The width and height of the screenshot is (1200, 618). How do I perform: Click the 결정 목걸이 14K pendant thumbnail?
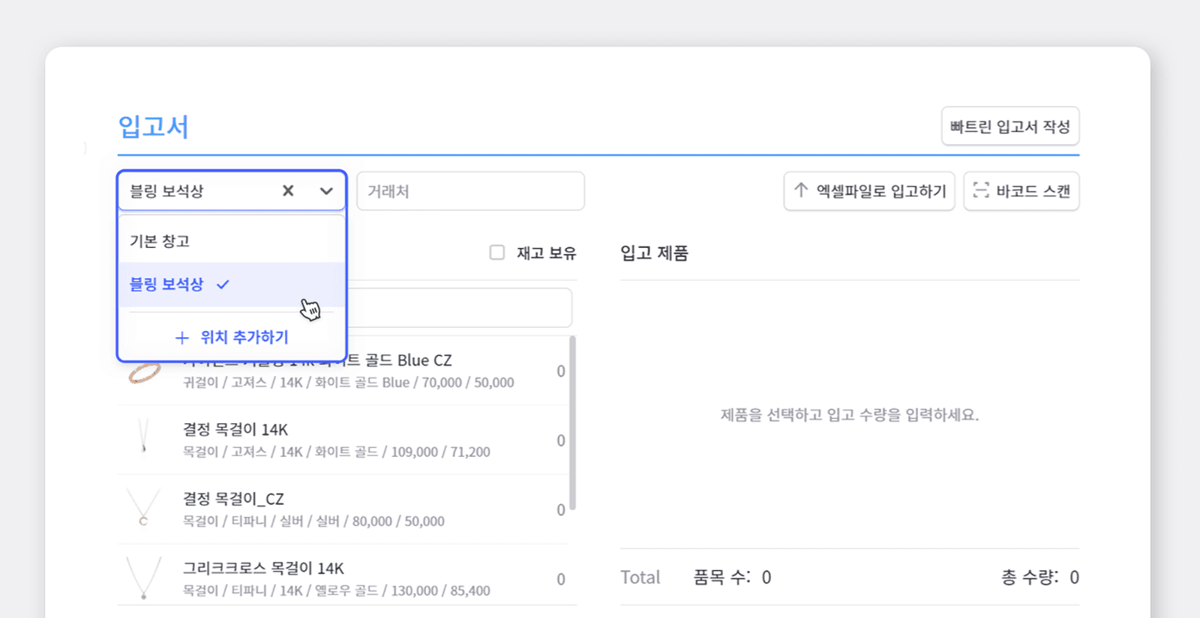tap(144, 439)
